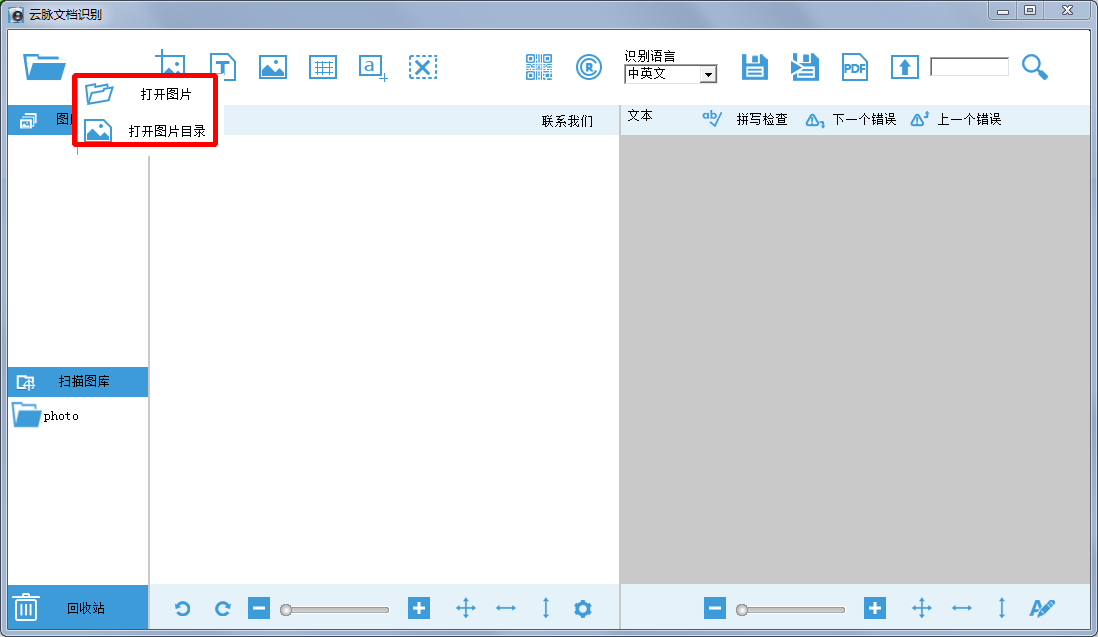Open the 回收站 recycle bin

pyautogui.click(x=78, y=608)
